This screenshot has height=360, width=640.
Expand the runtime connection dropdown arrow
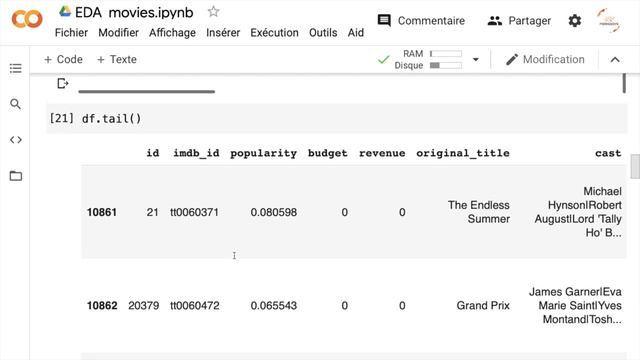(476, 60)
